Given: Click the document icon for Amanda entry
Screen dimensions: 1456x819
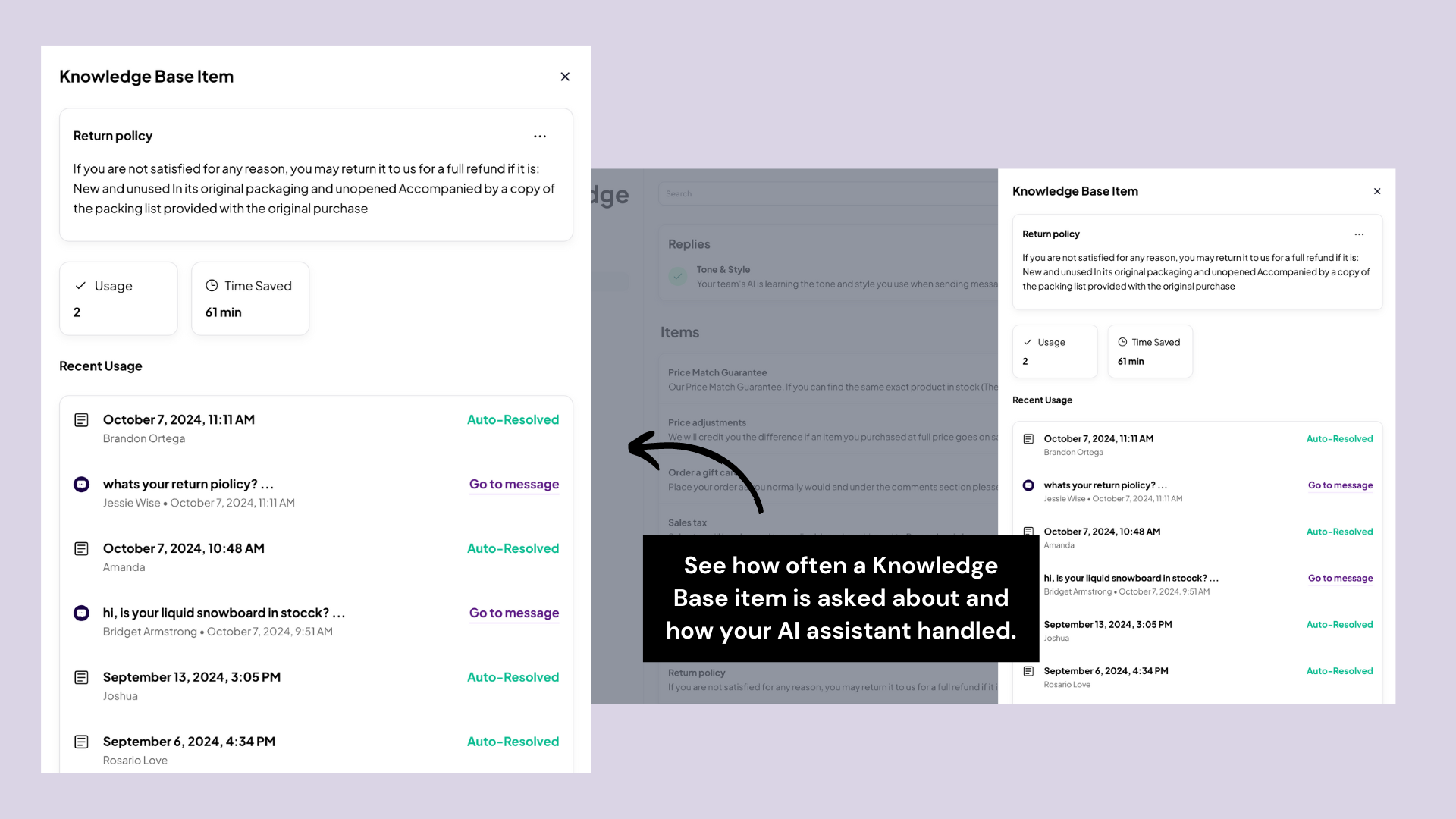Looking at the screenshot, I should (82, 548).
